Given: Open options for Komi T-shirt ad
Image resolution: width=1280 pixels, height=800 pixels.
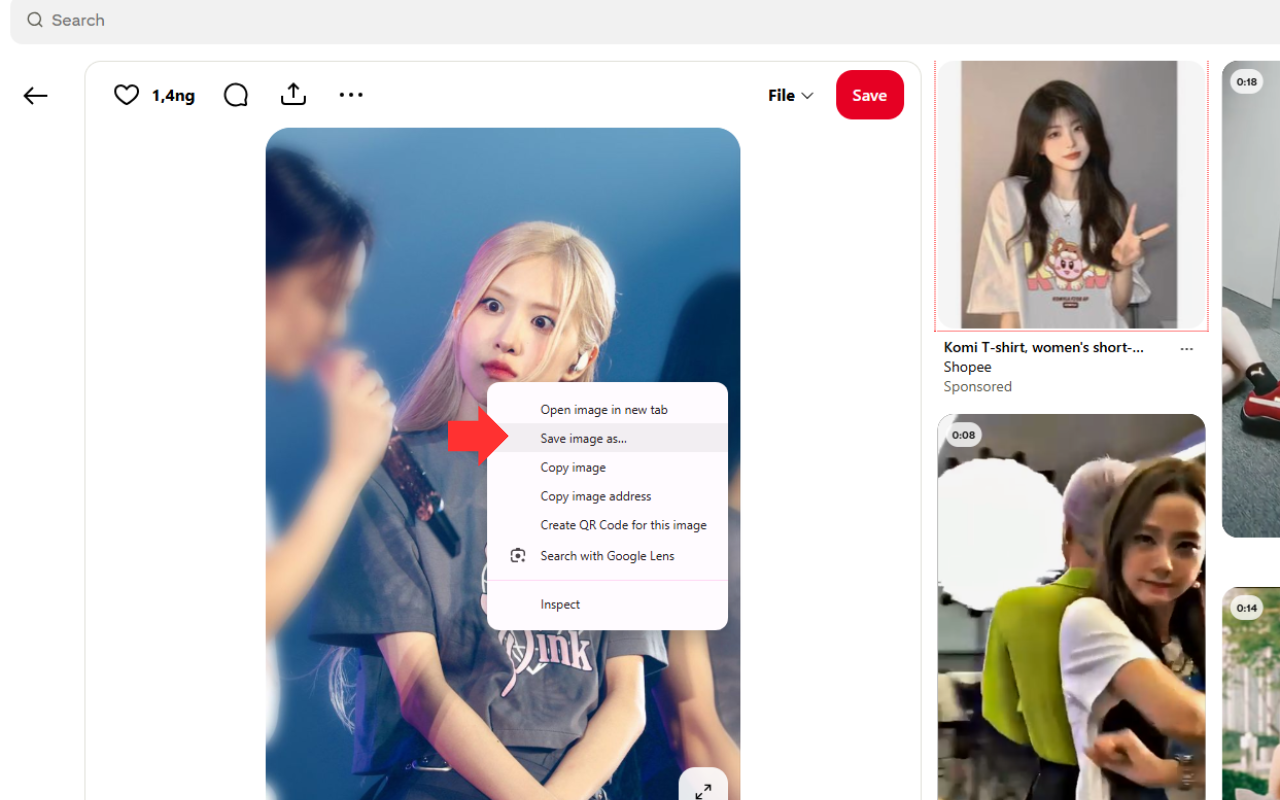Looking at the screenshot, I should 1186,349.
